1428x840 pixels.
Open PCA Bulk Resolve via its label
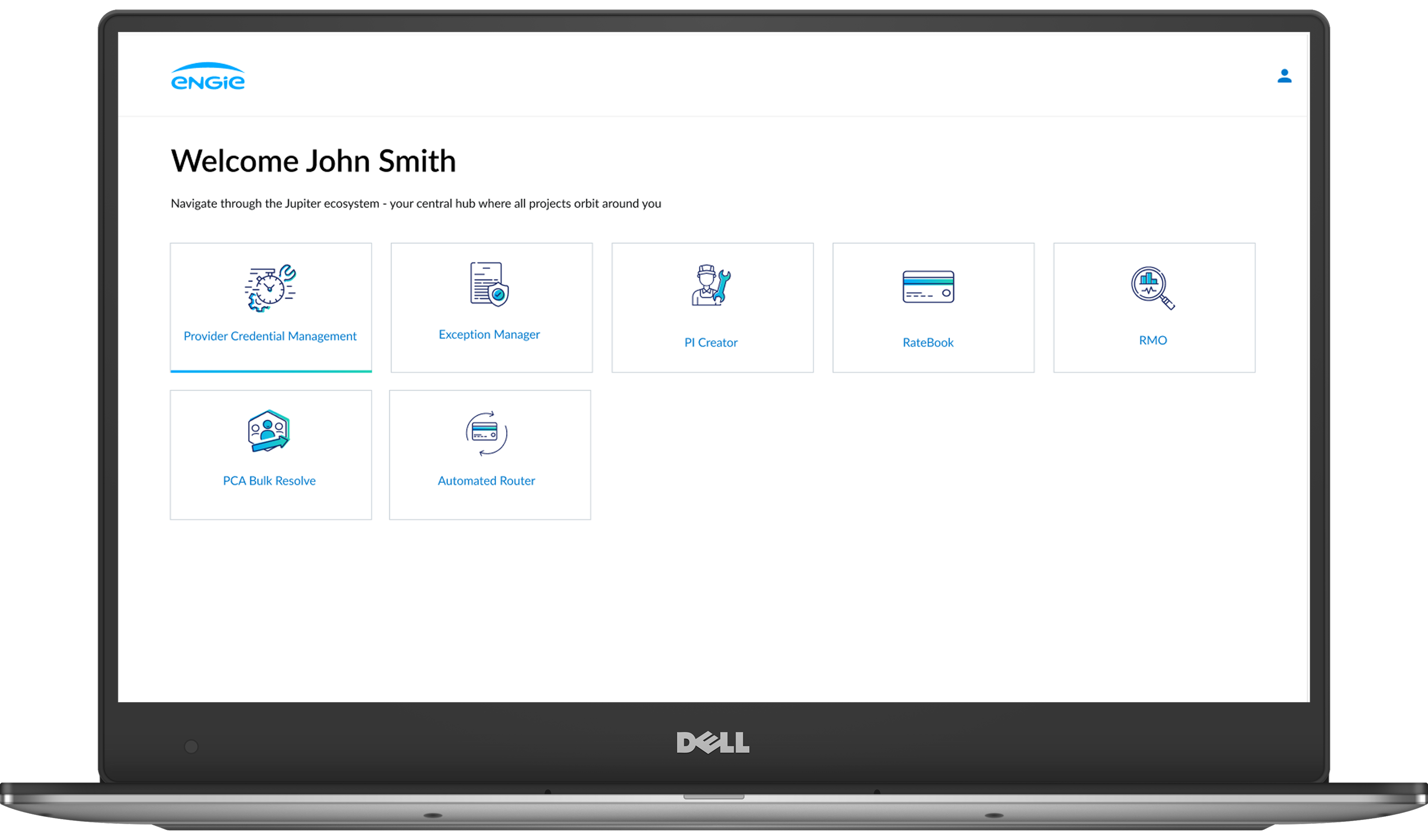269,480
